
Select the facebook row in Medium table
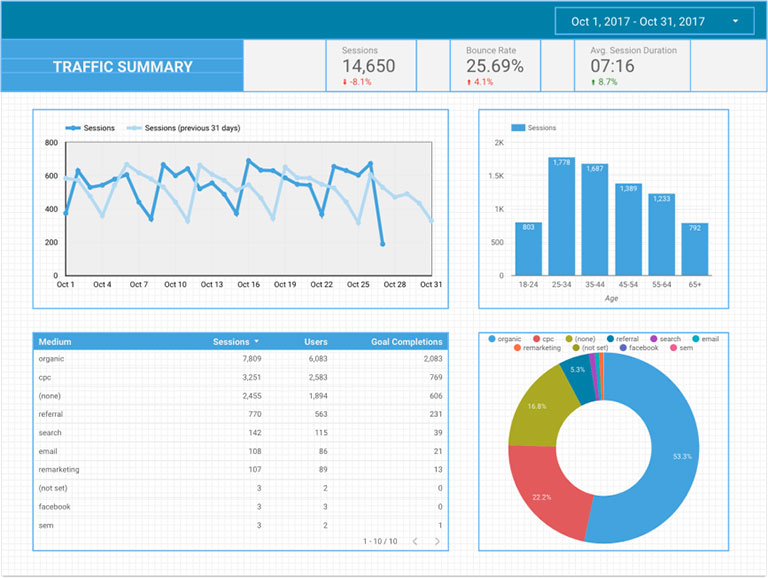tap(240, 506)
